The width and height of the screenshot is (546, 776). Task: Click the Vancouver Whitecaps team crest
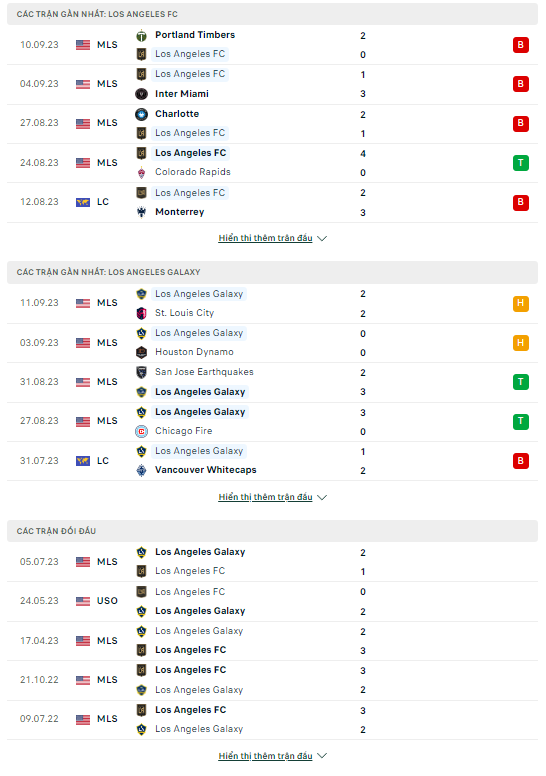coord(142,470)
